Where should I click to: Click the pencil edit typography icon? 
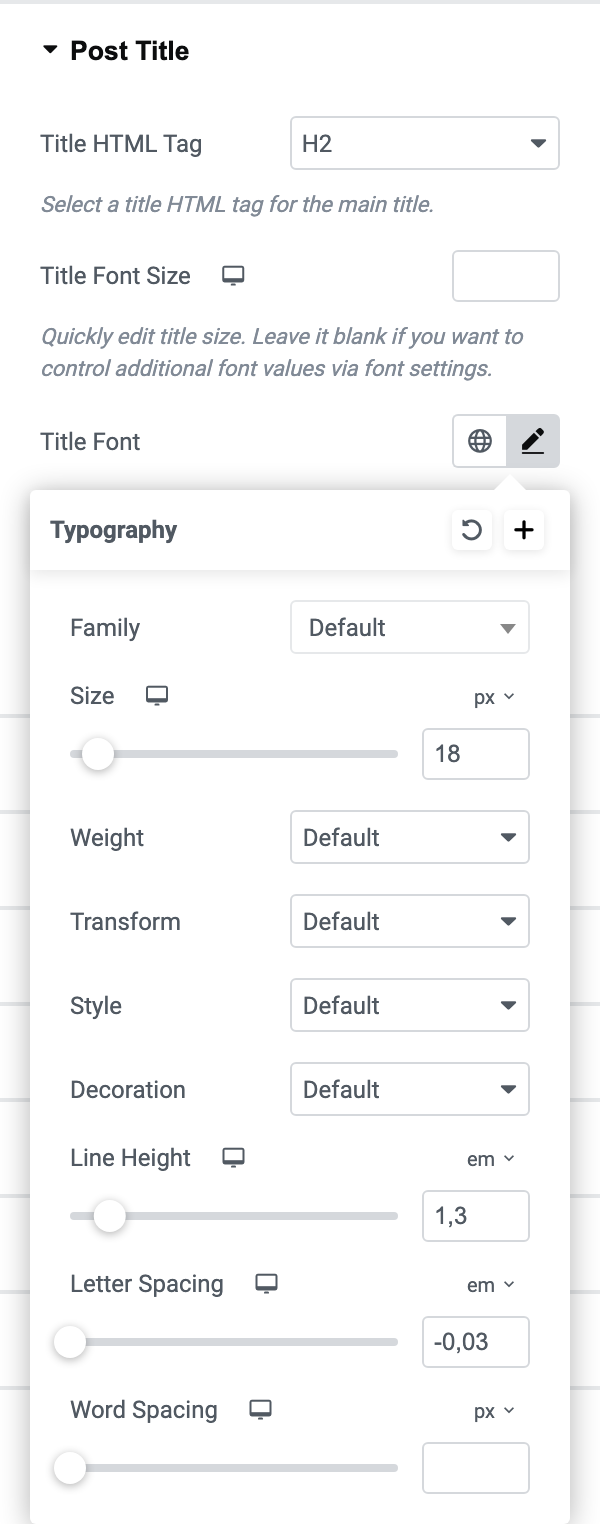(533, 441)
